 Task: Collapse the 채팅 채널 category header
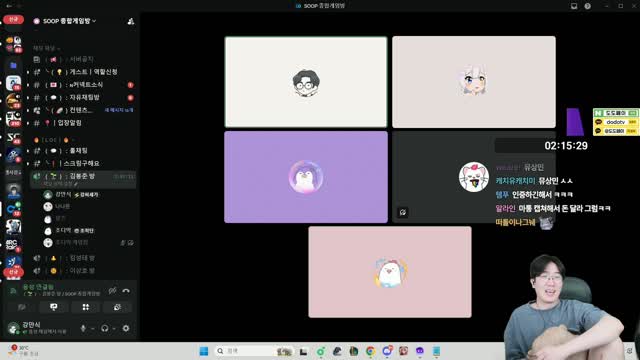click(x=47, y=49)
